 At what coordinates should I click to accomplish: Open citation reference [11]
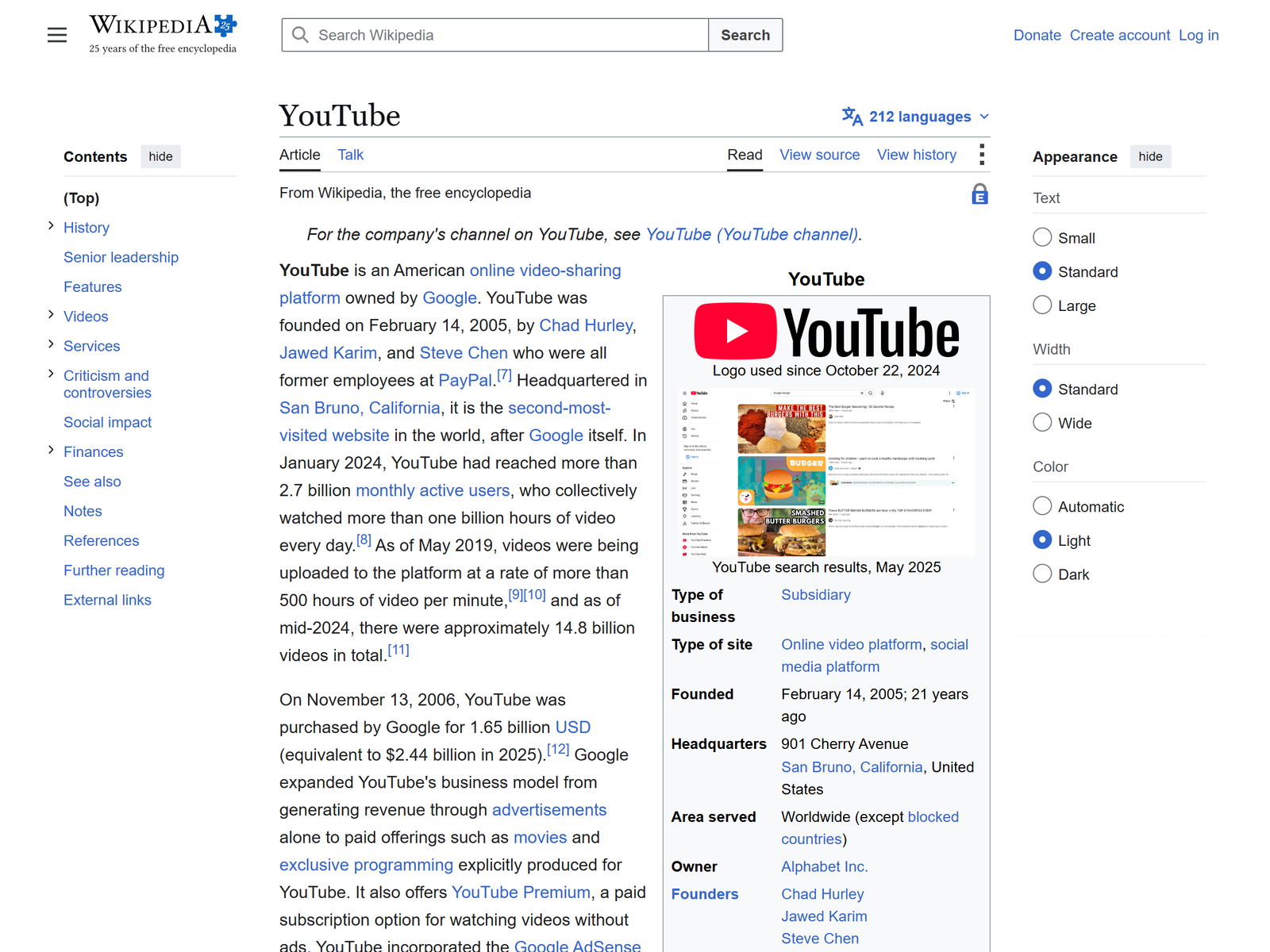coord(398,650)
